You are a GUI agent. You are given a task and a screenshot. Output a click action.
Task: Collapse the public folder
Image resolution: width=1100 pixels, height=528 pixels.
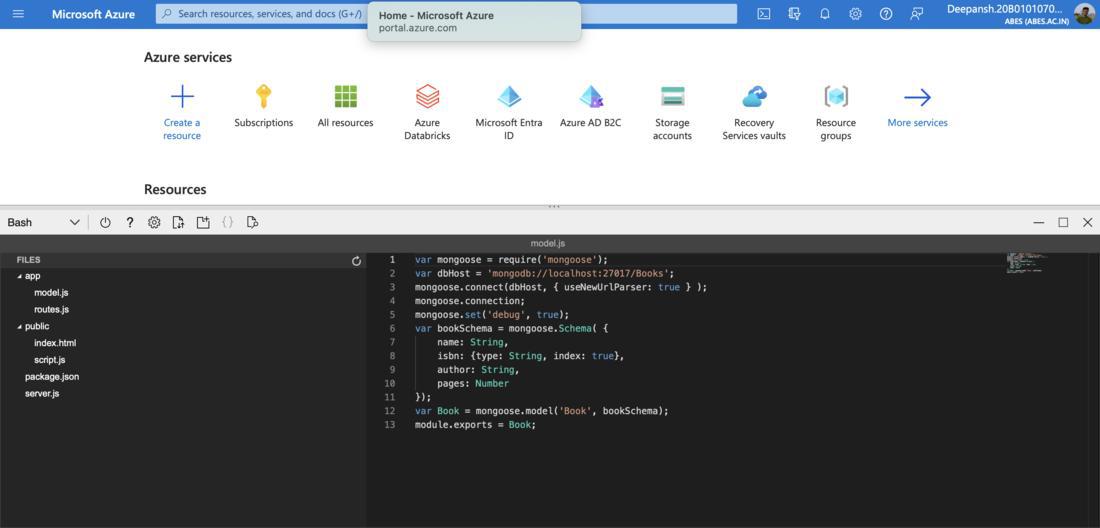[20, 327]
